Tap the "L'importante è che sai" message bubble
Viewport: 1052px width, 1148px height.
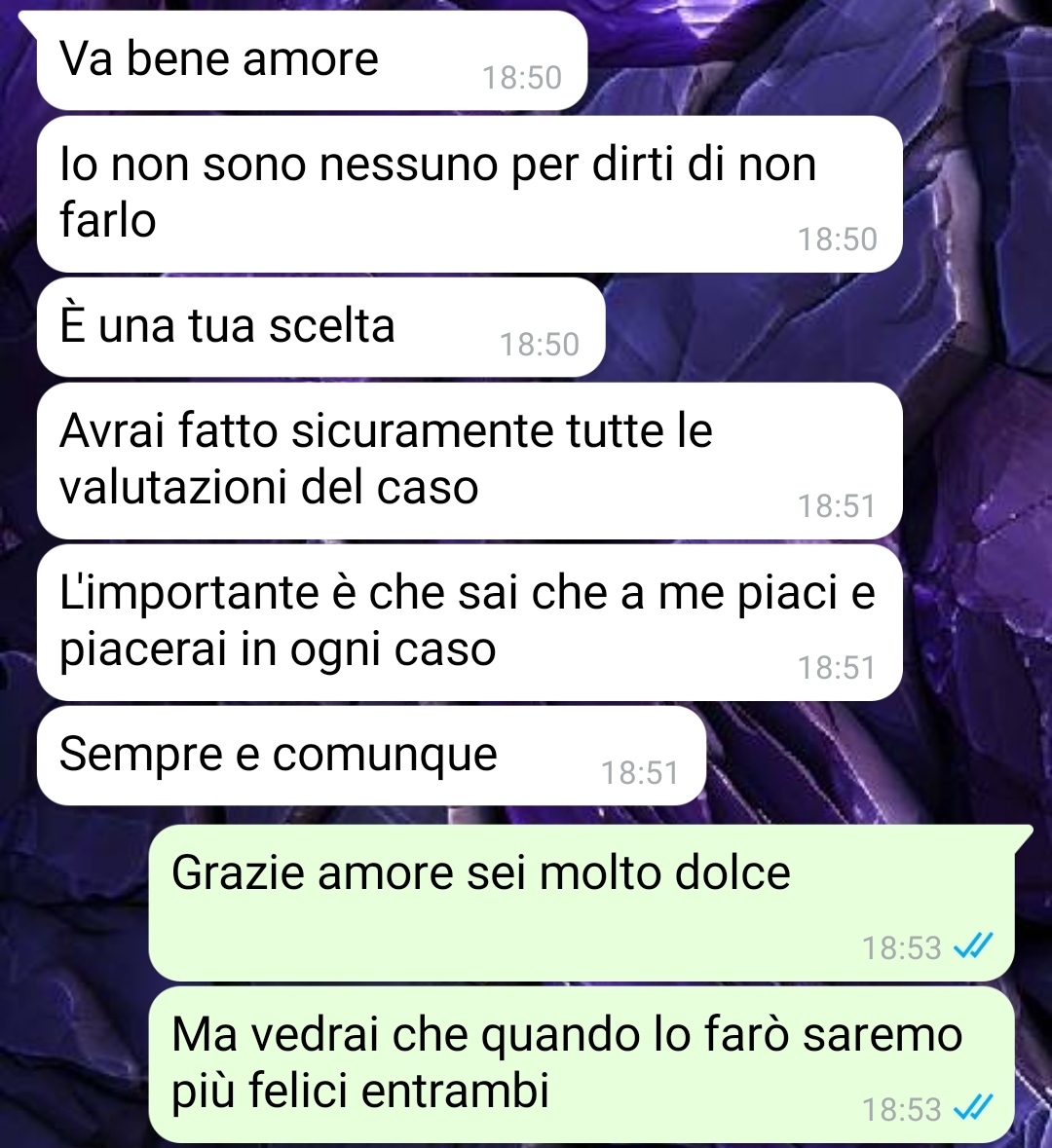point(469,622)
